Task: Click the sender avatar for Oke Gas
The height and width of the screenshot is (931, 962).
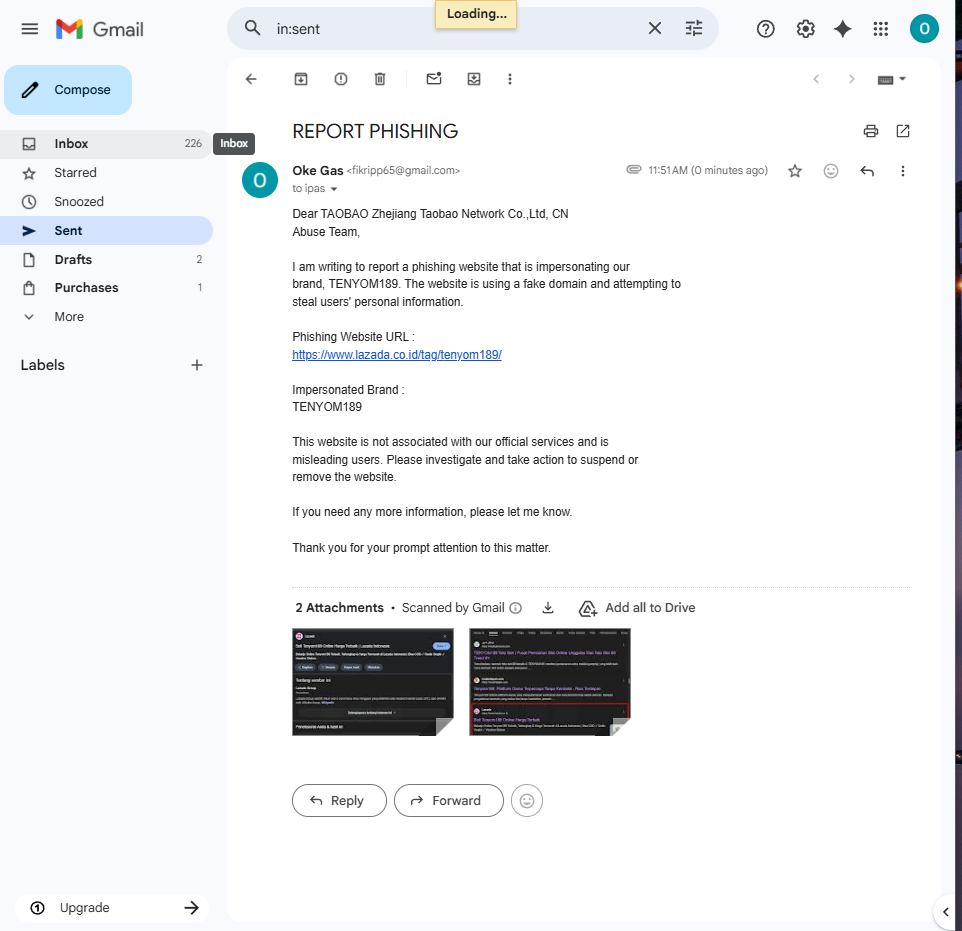Action: tap(260, 180)
